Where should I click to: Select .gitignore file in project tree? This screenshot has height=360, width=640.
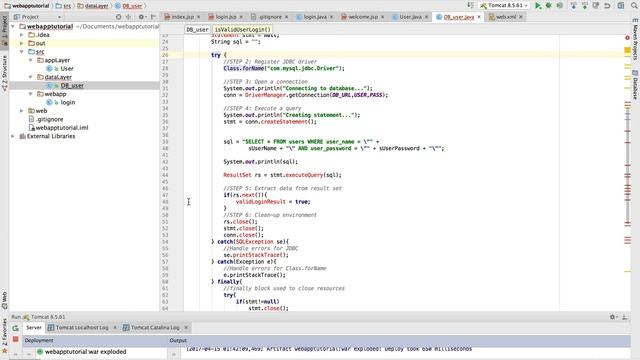(50, 120)
